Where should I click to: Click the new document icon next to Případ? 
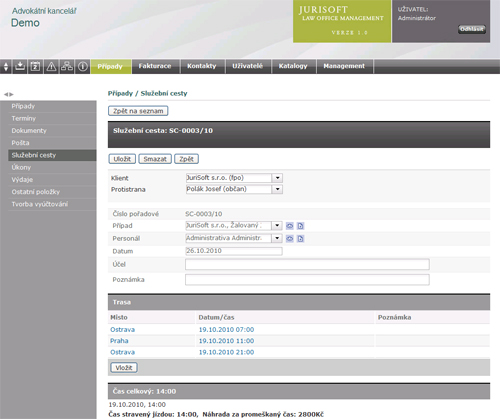click(x=301, y=226)
